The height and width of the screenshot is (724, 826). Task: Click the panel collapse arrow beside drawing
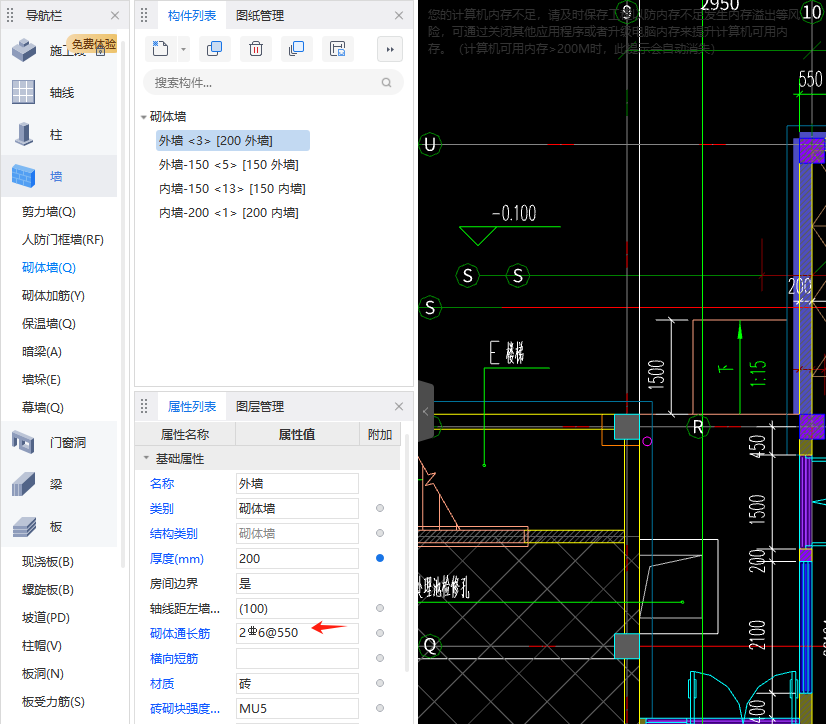(x=426, y=412)
